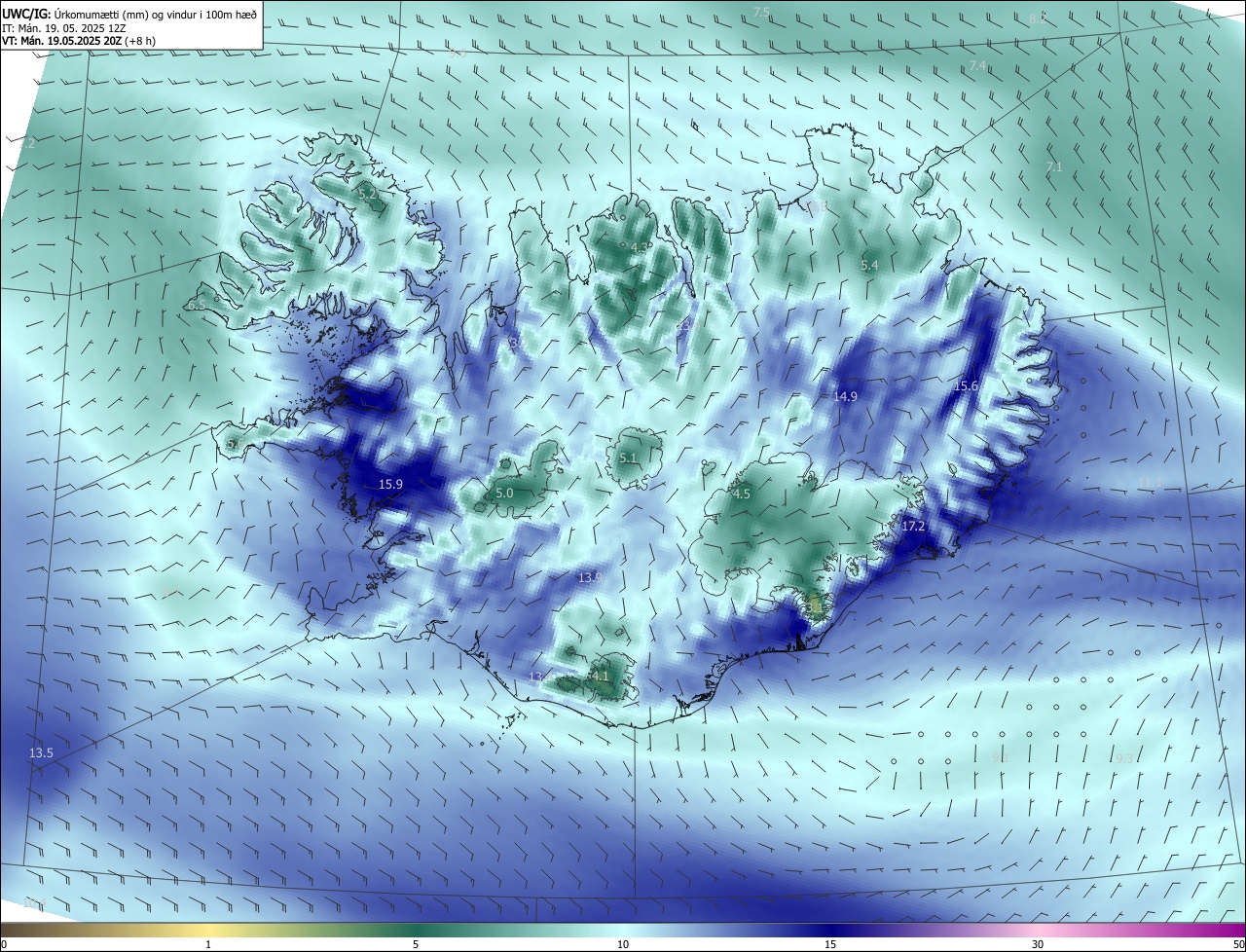The height and width of the screenshot is (952, 1246).
Task: Click the 13.5 value over the southwest ocean
Action: (41, 753)
